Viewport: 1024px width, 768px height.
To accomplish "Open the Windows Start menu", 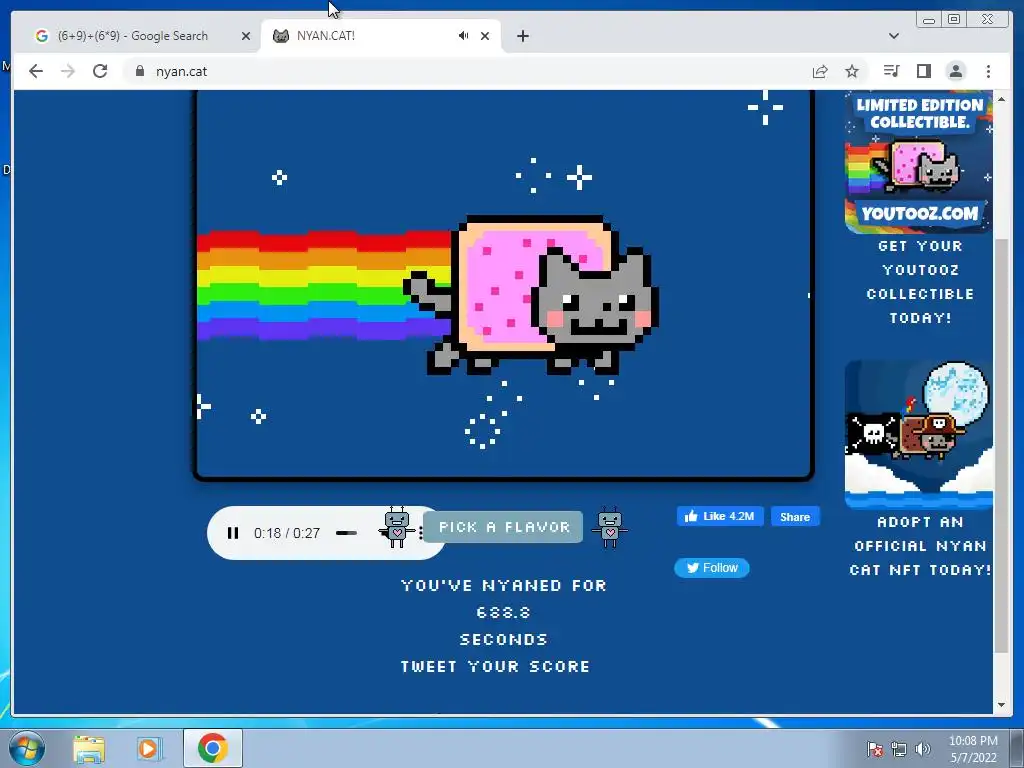I will (x=27, y=748).
